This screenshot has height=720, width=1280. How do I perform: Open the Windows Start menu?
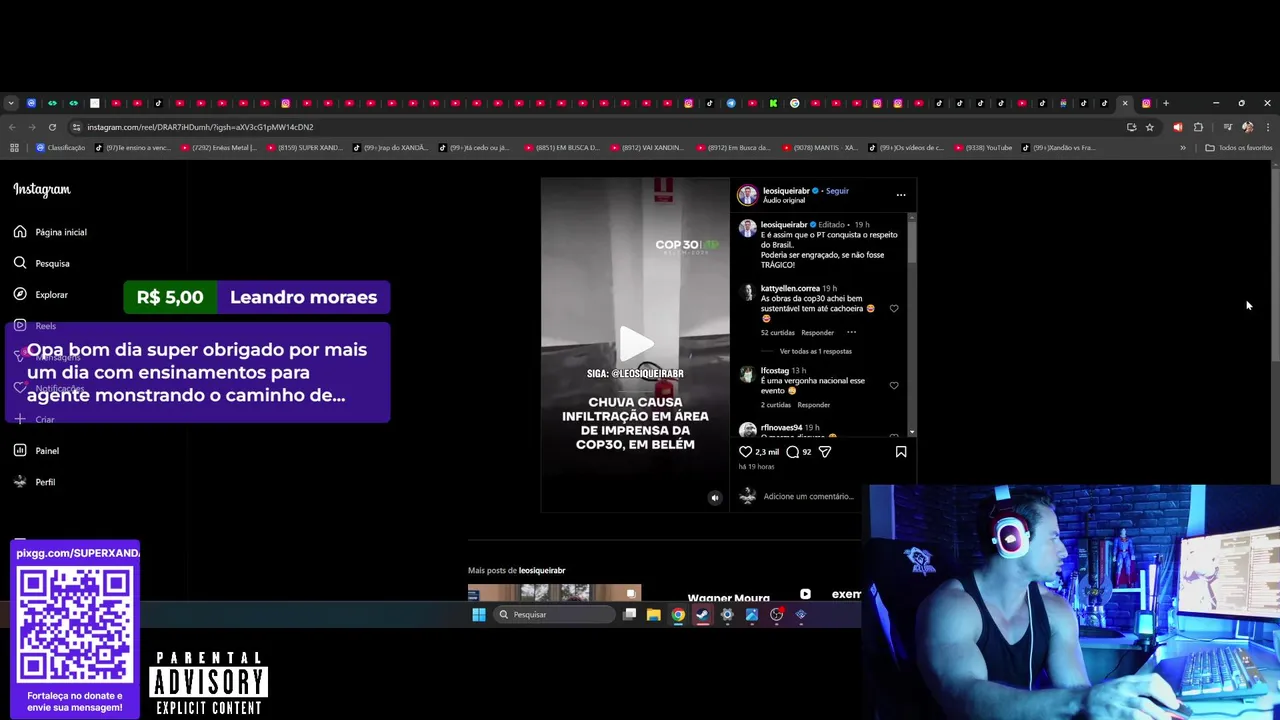(x=479, y=615)
